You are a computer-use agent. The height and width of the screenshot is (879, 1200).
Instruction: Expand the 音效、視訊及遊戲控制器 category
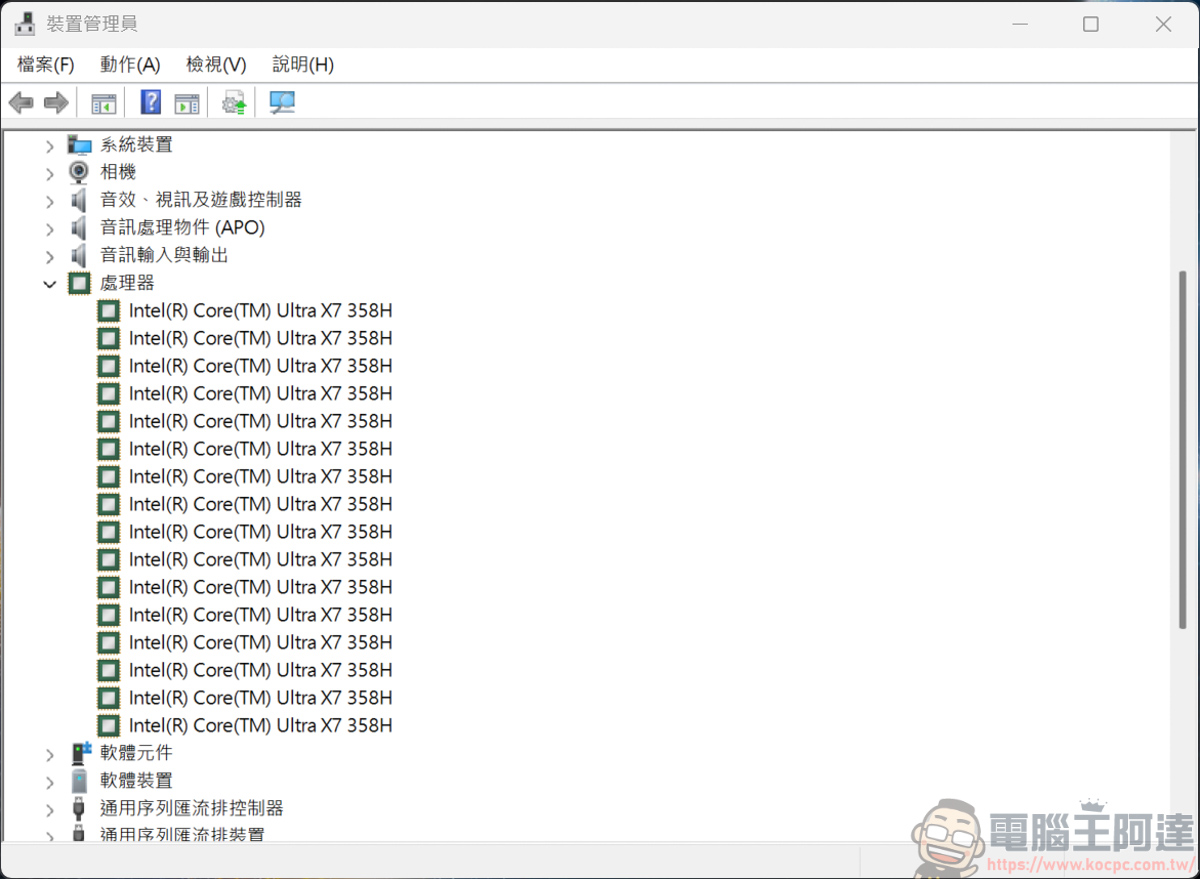[49, 199]
